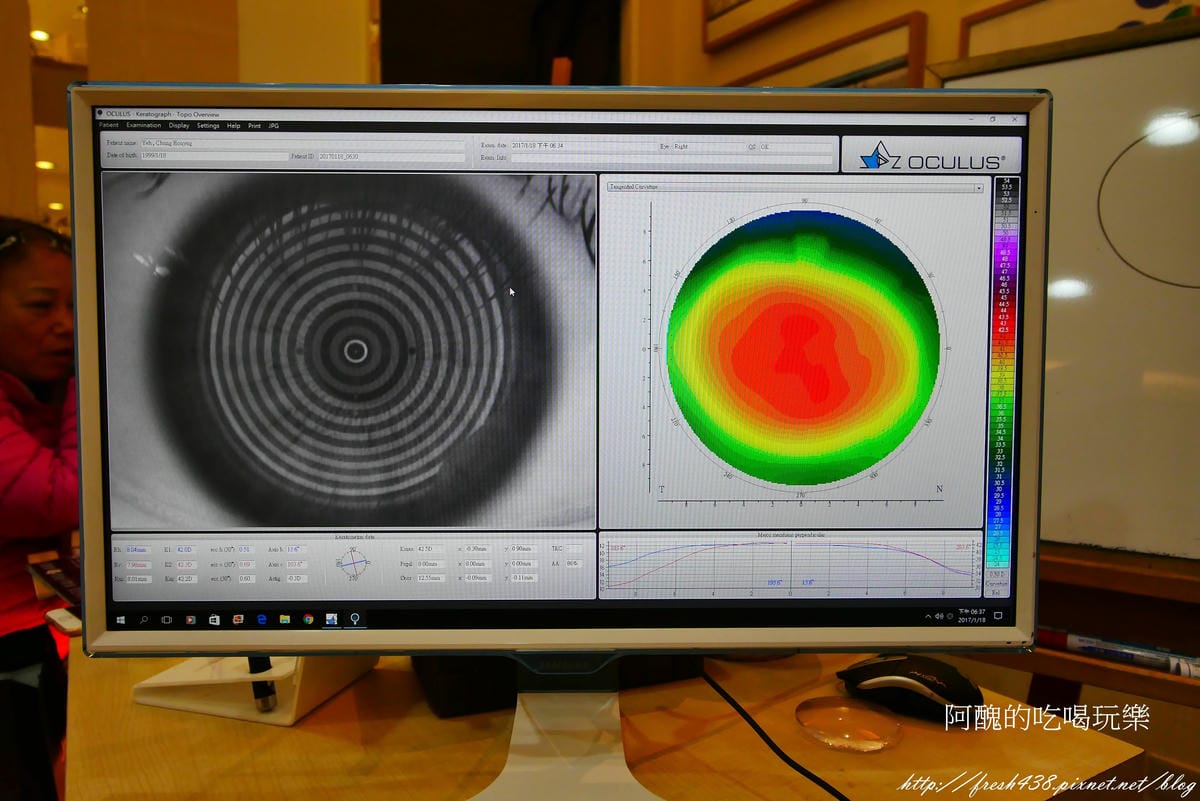Open the Print menu
1200x801 pixels.
(254, 125)
